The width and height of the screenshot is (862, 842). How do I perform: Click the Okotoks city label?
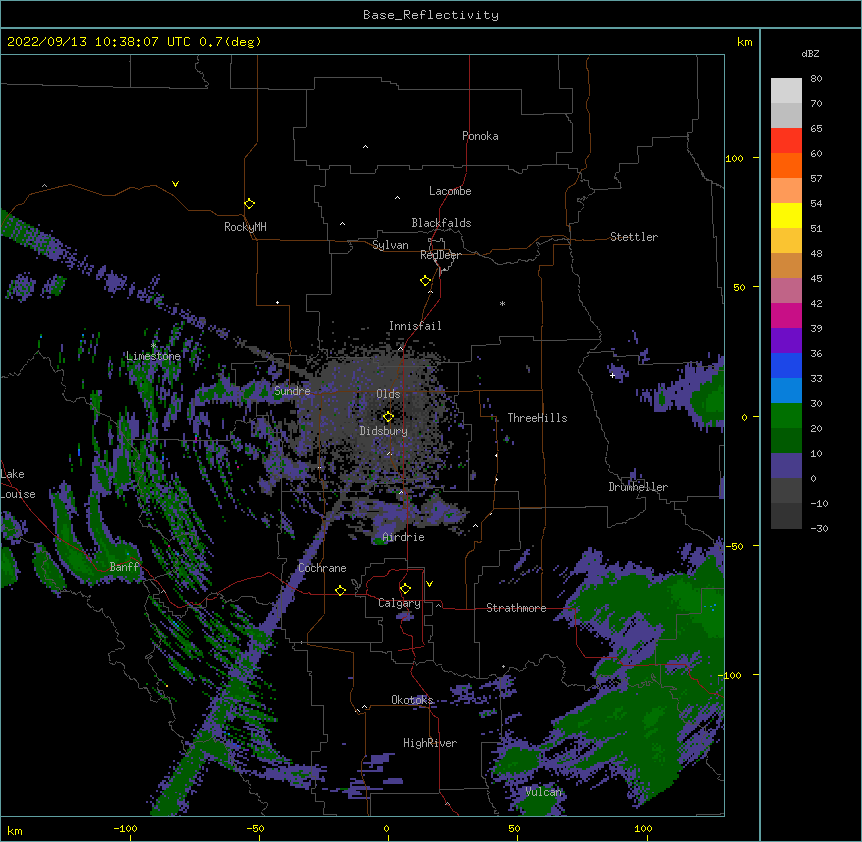point(412,700)
